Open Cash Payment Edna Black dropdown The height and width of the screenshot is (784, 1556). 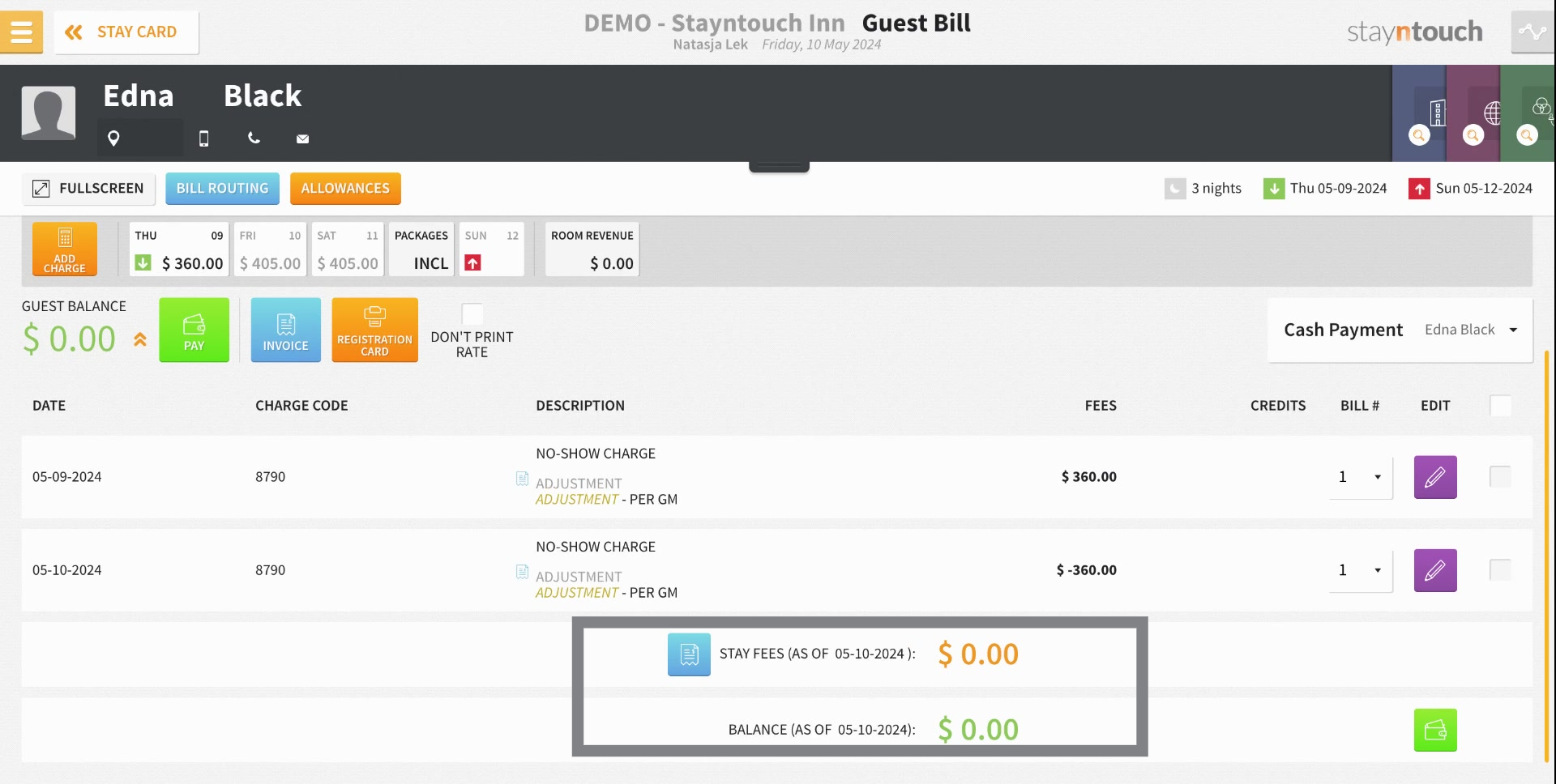pyautogui.click(x=1400, y=330)
